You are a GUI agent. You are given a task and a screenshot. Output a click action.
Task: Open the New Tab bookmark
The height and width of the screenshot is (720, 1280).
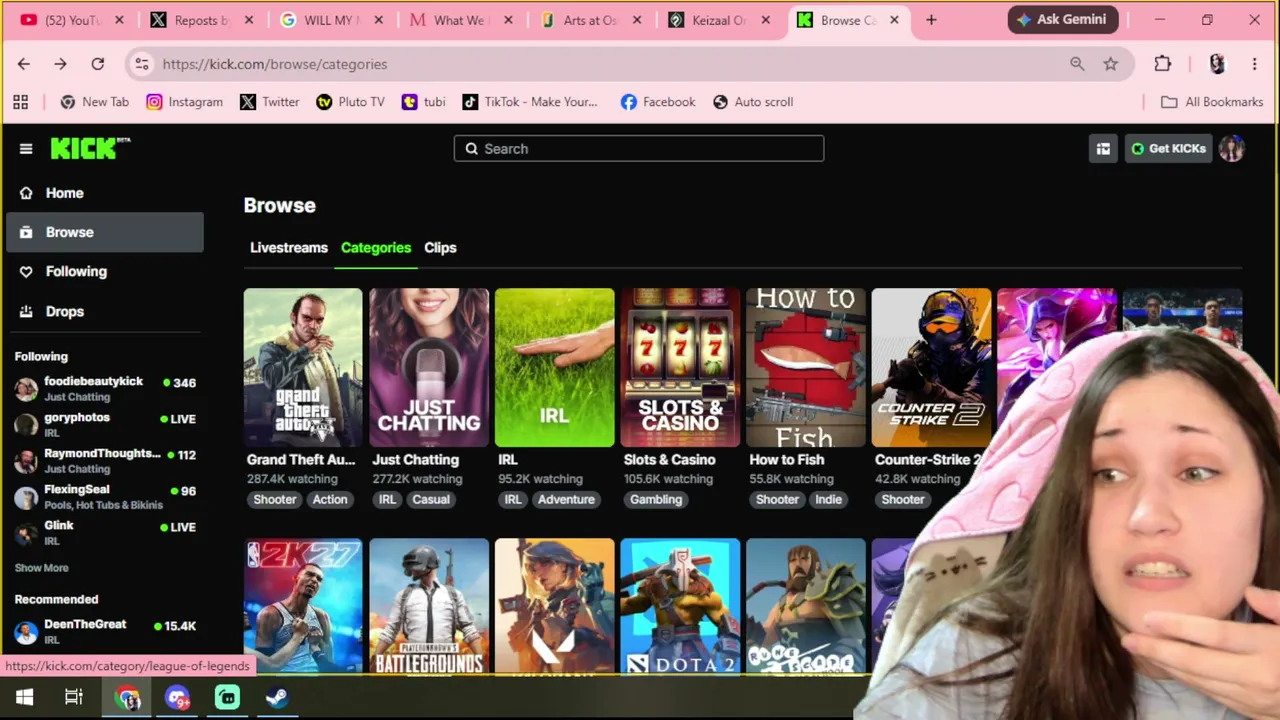pos(94,102)
